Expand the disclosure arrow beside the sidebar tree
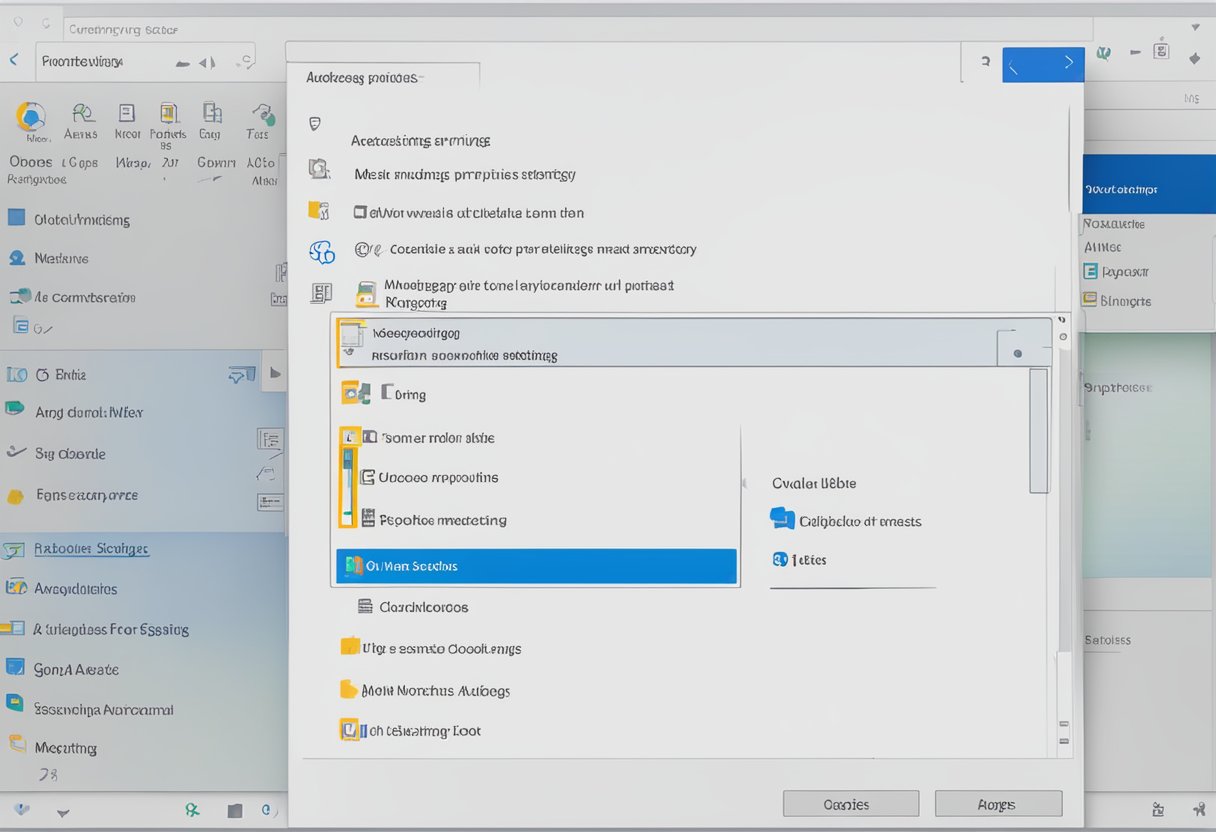Viewport: 1216px width, 832px height. pyautogui.click(x=277, y=373)
